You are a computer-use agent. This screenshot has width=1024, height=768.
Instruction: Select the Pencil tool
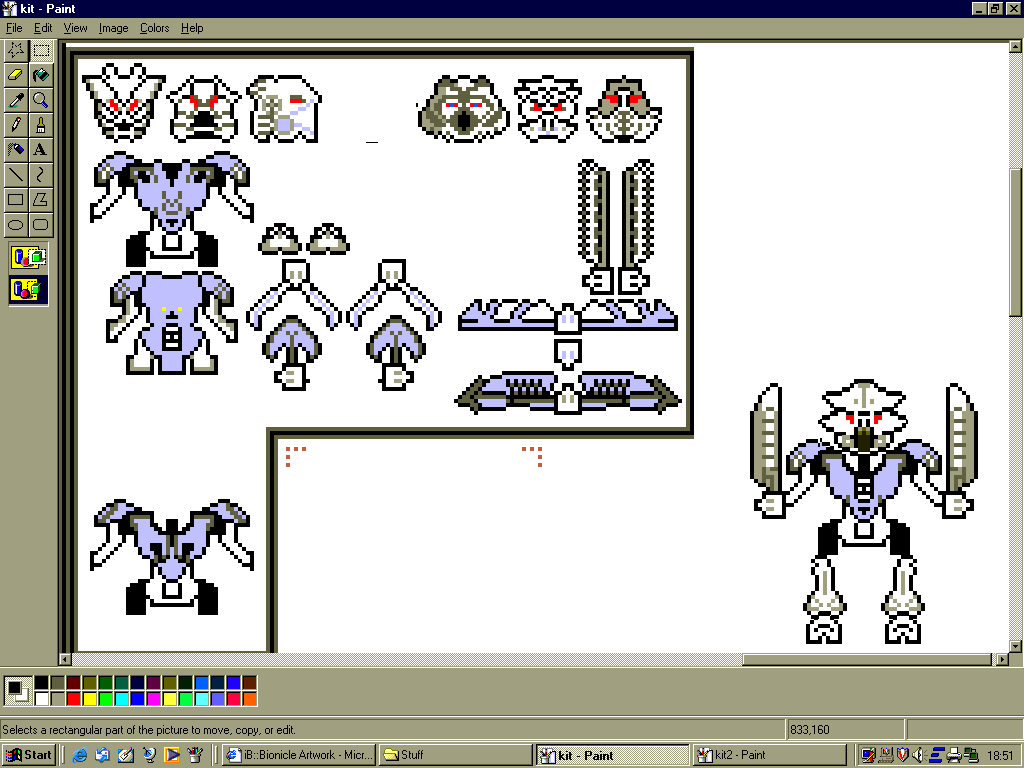16,125
